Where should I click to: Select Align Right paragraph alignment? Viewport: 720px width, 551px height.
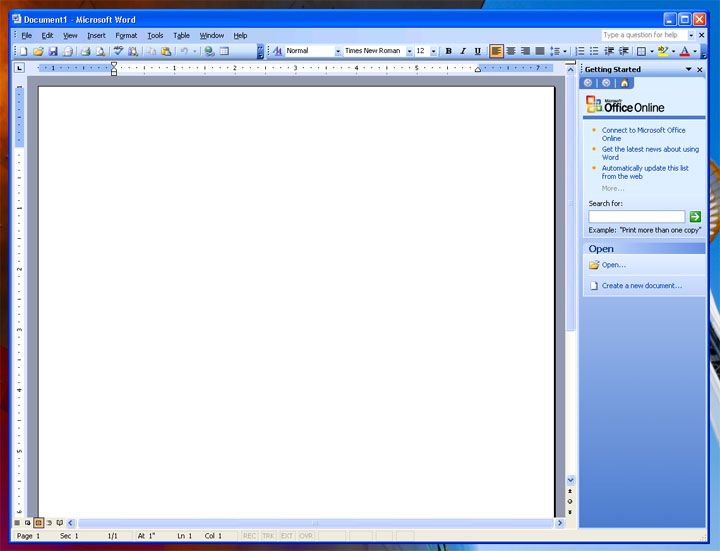pos(525,51)
